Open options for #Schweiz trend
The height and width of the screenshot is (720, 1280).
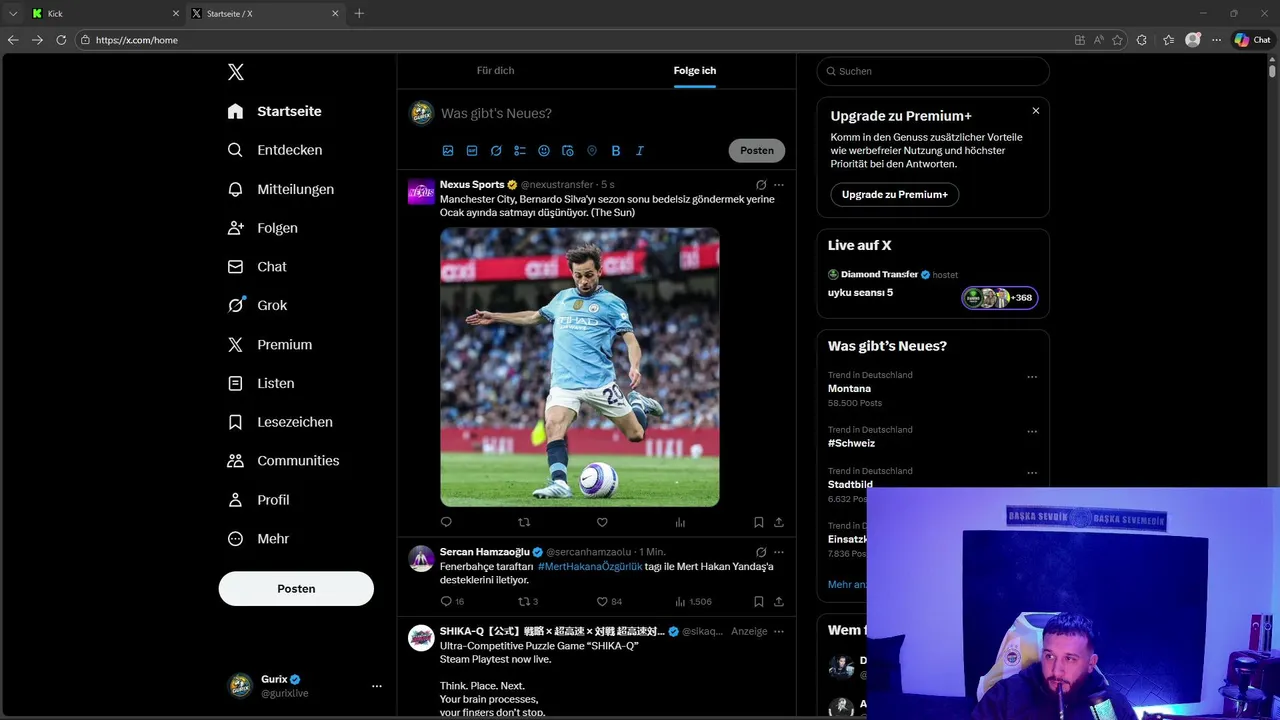[x=1032, y=432]
